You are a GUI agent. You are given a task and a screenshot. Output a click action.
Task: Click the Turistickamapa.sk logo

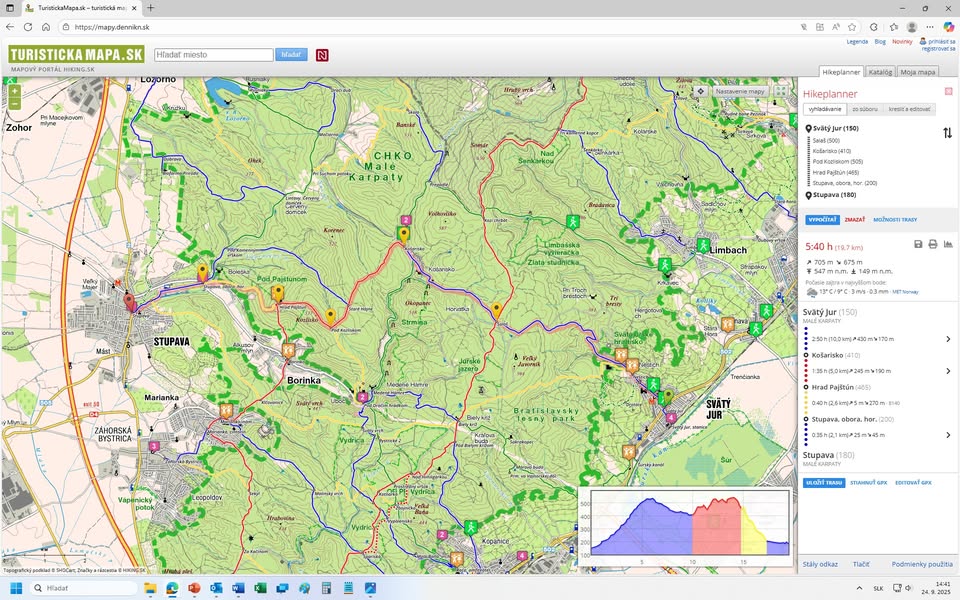77,54
